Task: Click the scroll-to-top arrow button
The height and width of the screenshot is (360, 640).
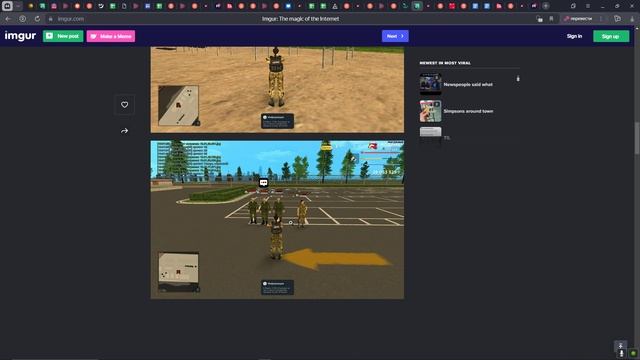Action: (620, 346)
